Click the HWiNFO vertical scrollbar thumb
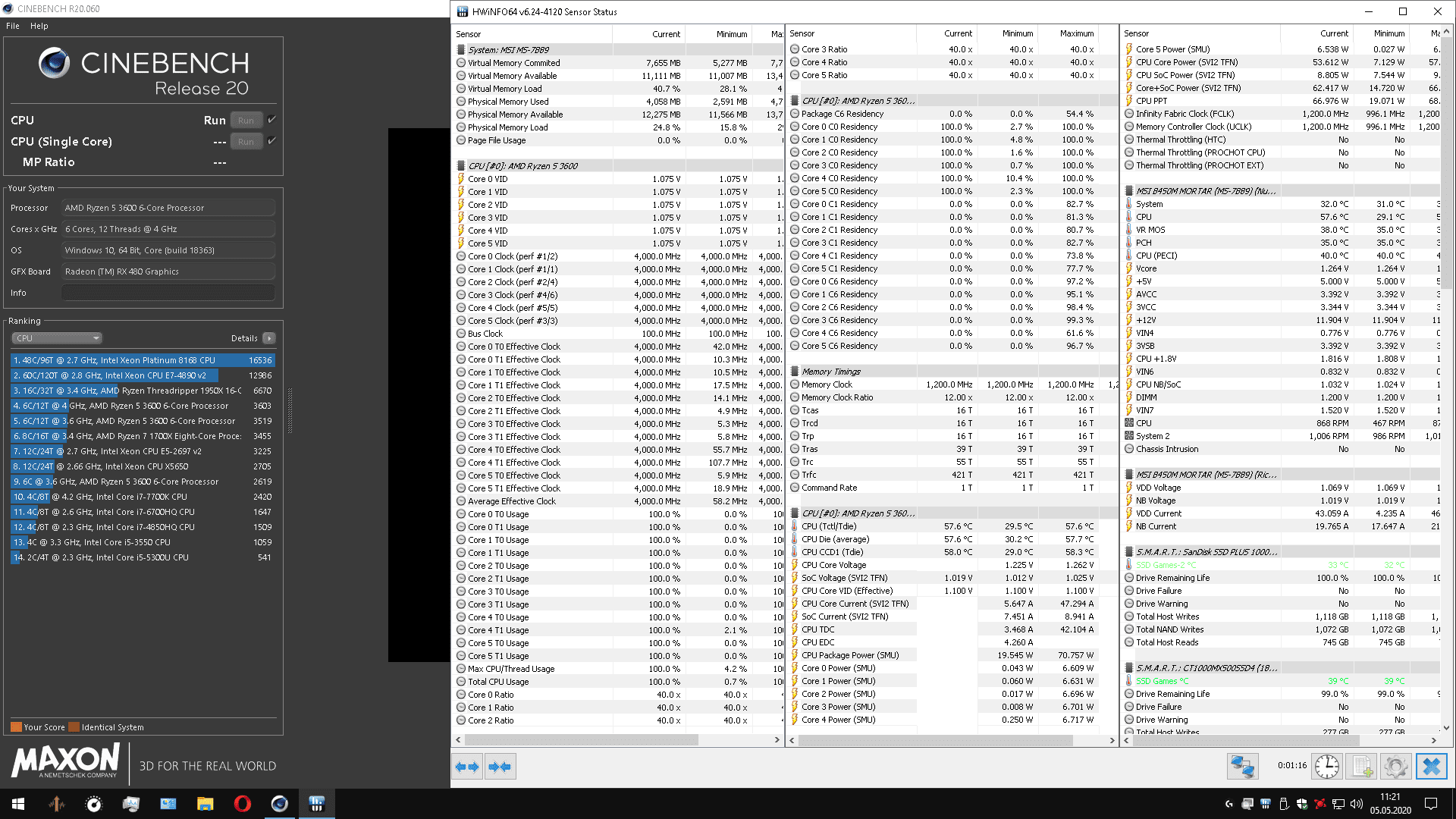This screenshot has height=819, width=1456. coord(1446,163)
